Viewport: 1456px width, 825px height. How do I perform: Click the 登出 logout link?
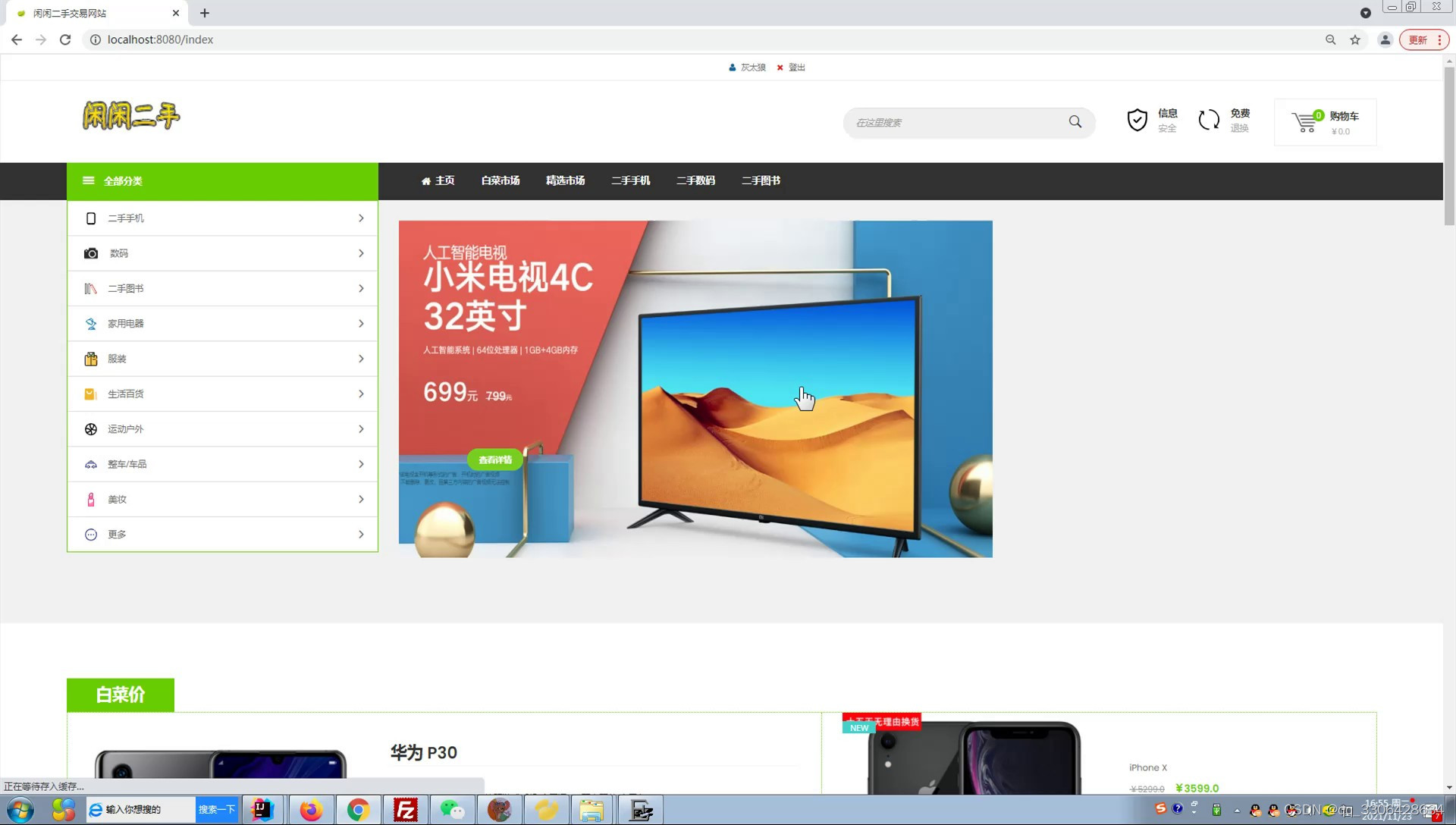(797, 67)
